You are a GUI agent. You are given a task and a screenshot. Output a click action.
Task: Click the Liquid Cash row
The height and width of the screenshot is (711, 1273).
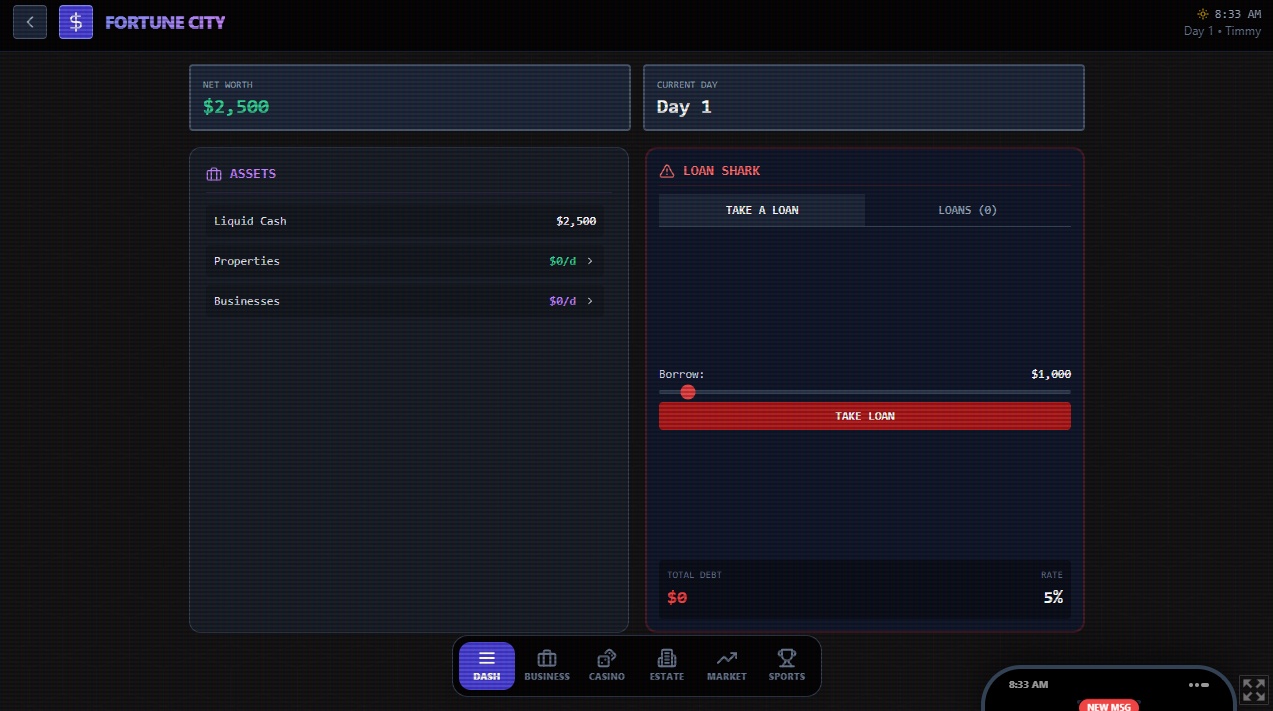click(x=405, y=221)
